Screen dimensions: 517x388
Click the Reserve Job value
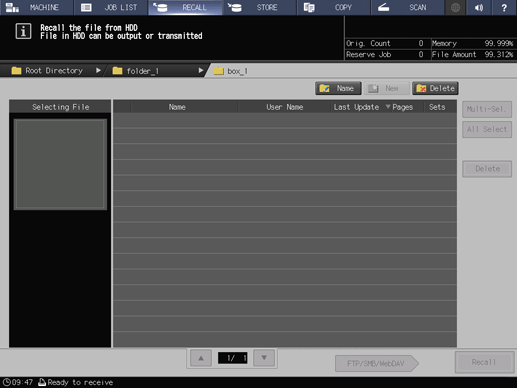pyautogui.click(x=421, y=55)
